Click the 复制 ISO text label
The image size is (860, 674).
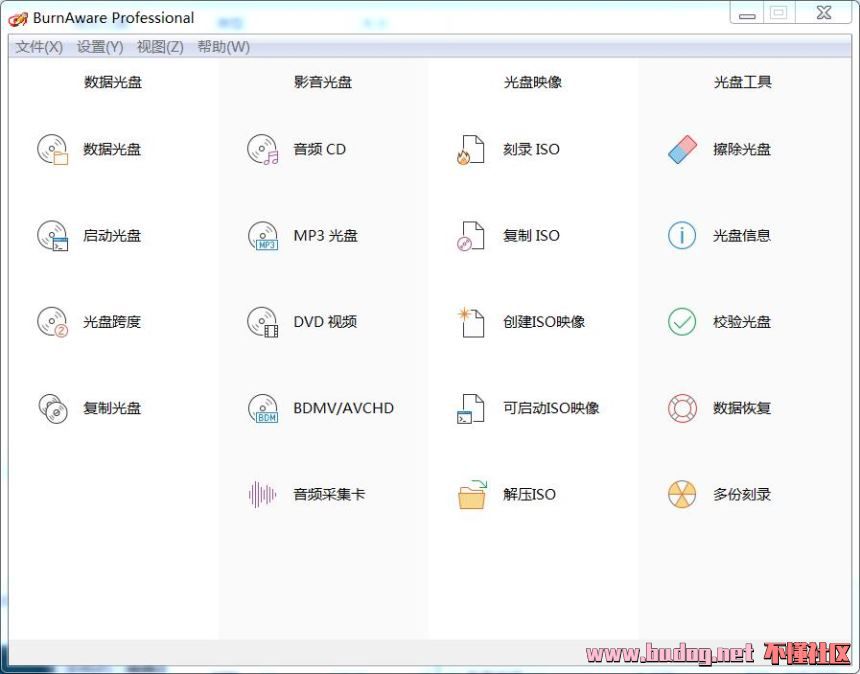coord(531,236)
